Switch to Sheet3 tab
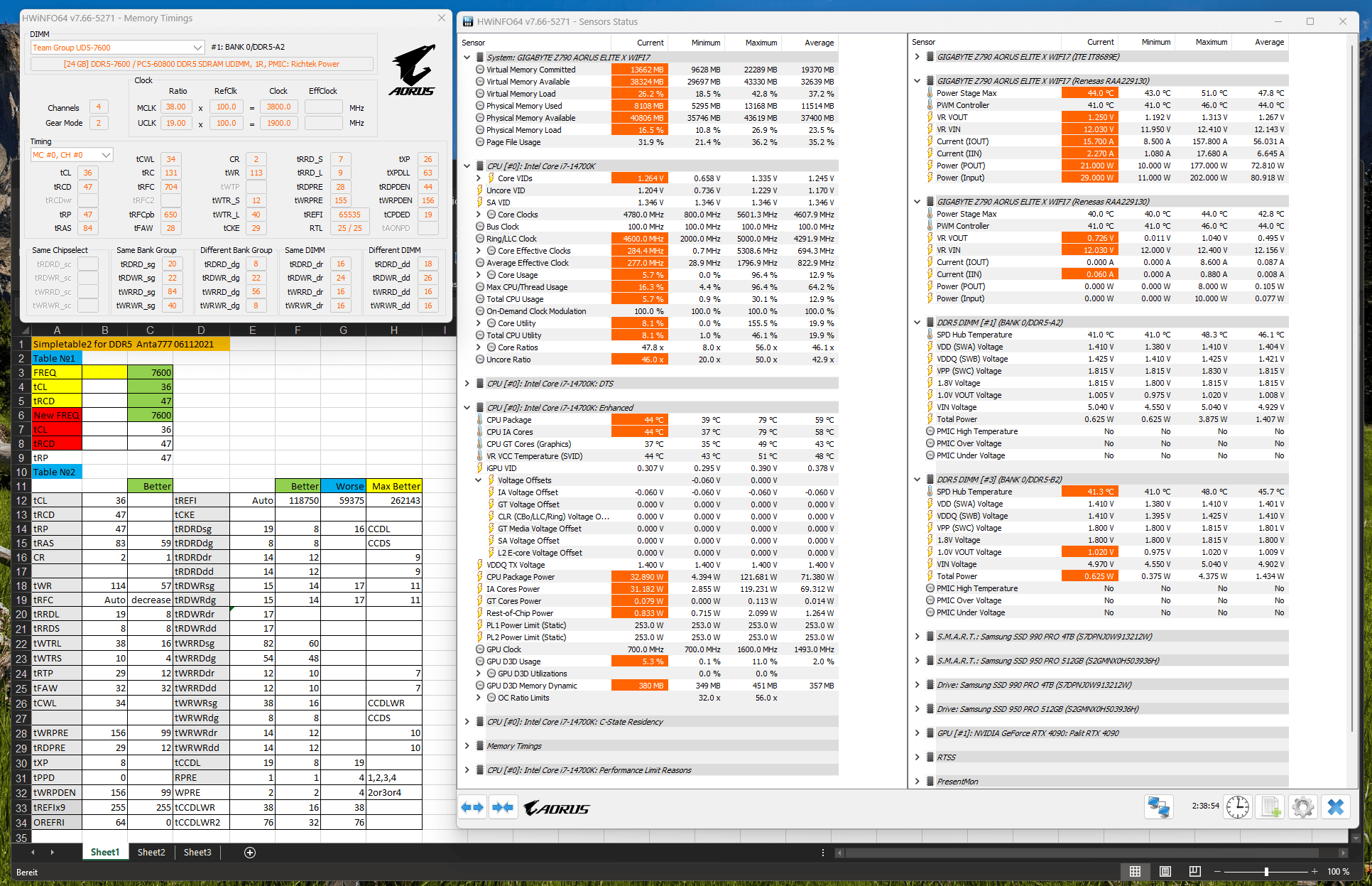This screenshot has width=1372, height=886. (197, 852)
